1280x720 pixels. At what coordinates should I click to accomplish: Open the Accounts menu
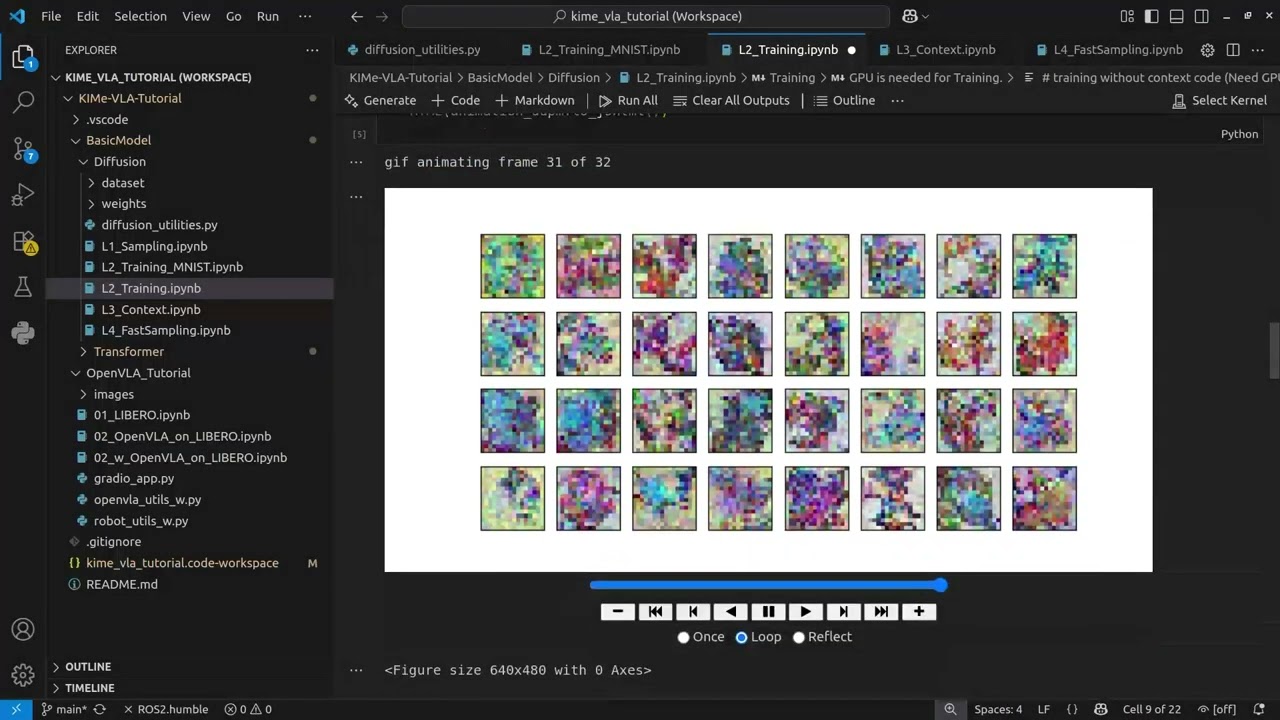click(x=23, y=630)
